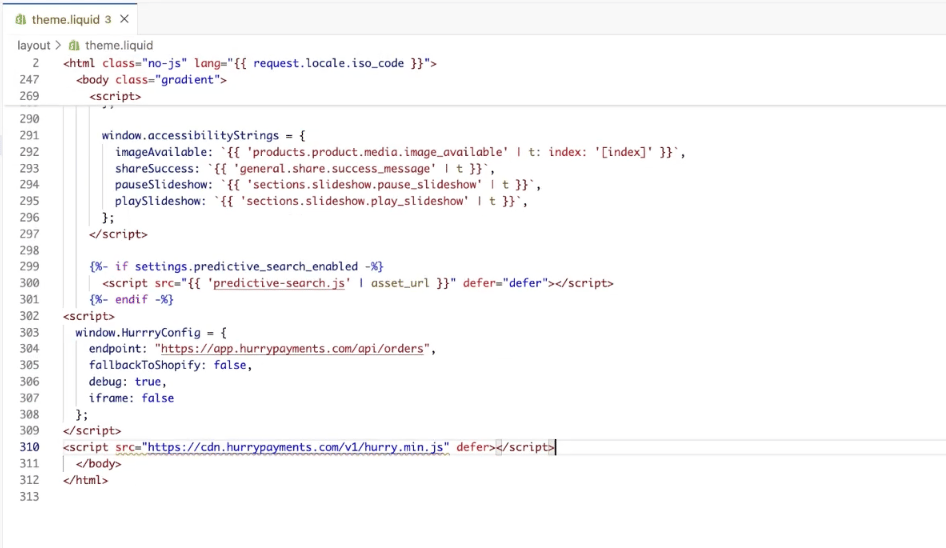
Task: Click the closing html tag
Action: pyautogui.click(x=86, y=480)
